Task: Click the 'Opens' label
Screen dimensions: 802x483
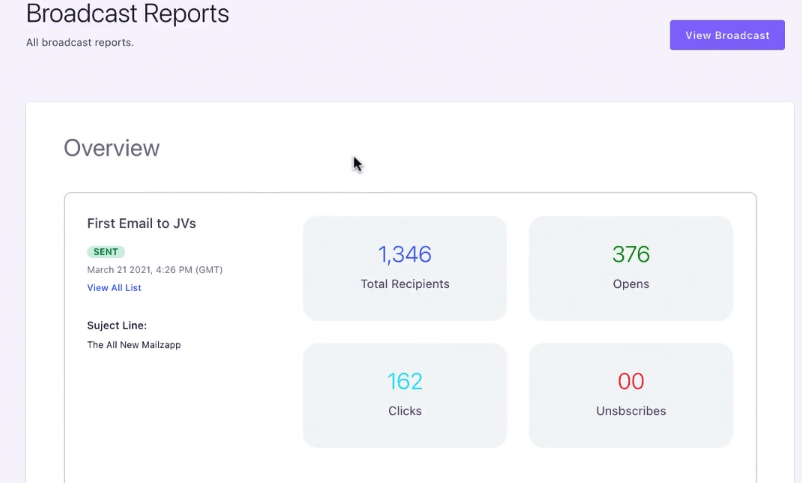Action: click(631, 284)
